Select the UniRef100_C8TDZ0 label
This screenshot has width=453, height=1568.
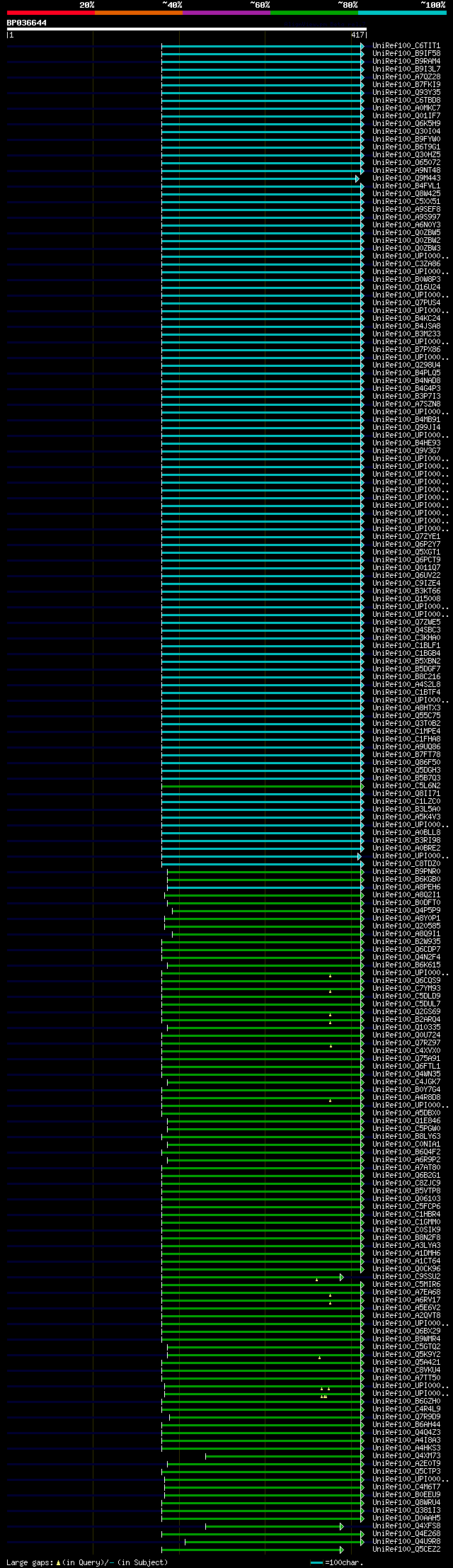[406, 863]
